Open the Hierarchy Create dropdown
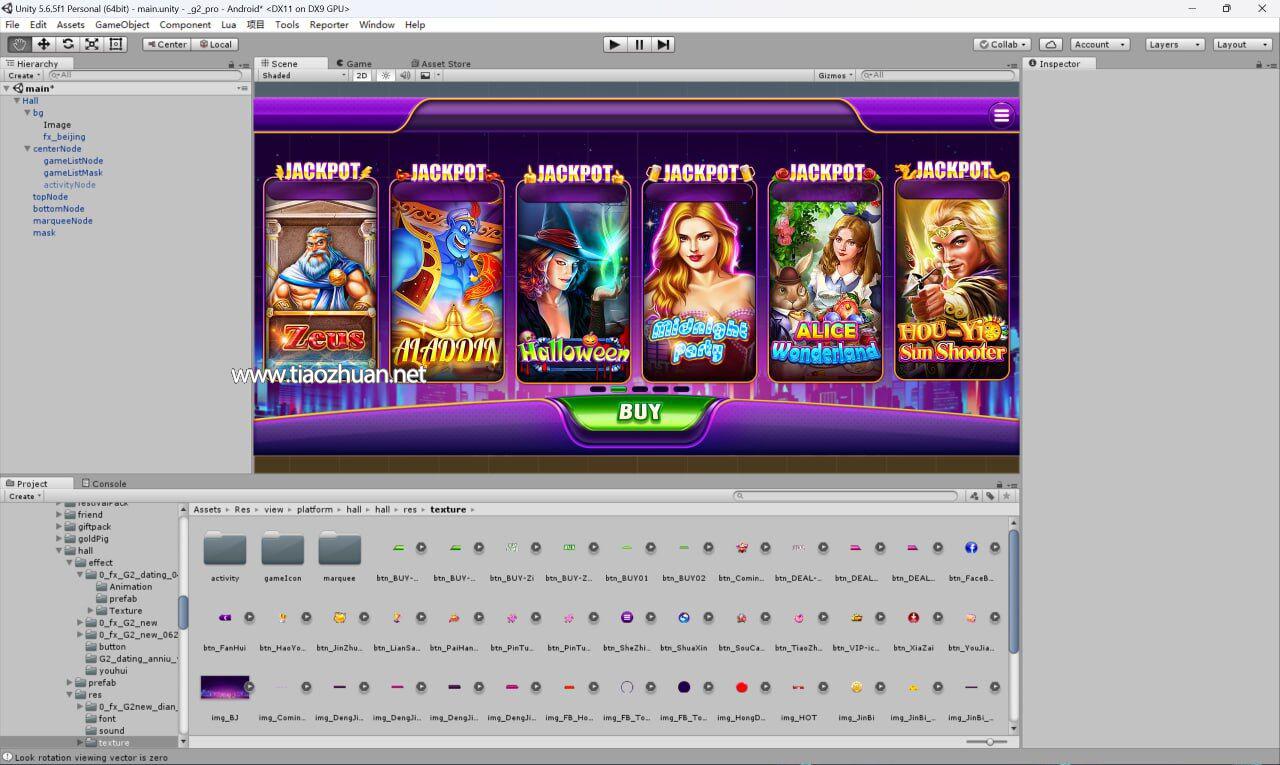Image resolution: width=1280 pixels, height=765 pixels. [x=25, y=75]
